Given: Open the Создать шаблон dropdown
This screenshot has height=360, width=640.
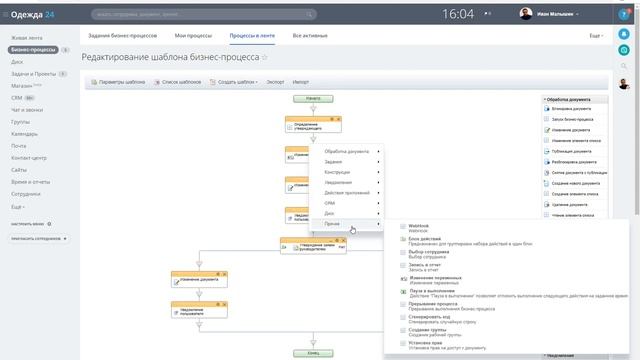Looking at the screenshot, I should 234,82.
